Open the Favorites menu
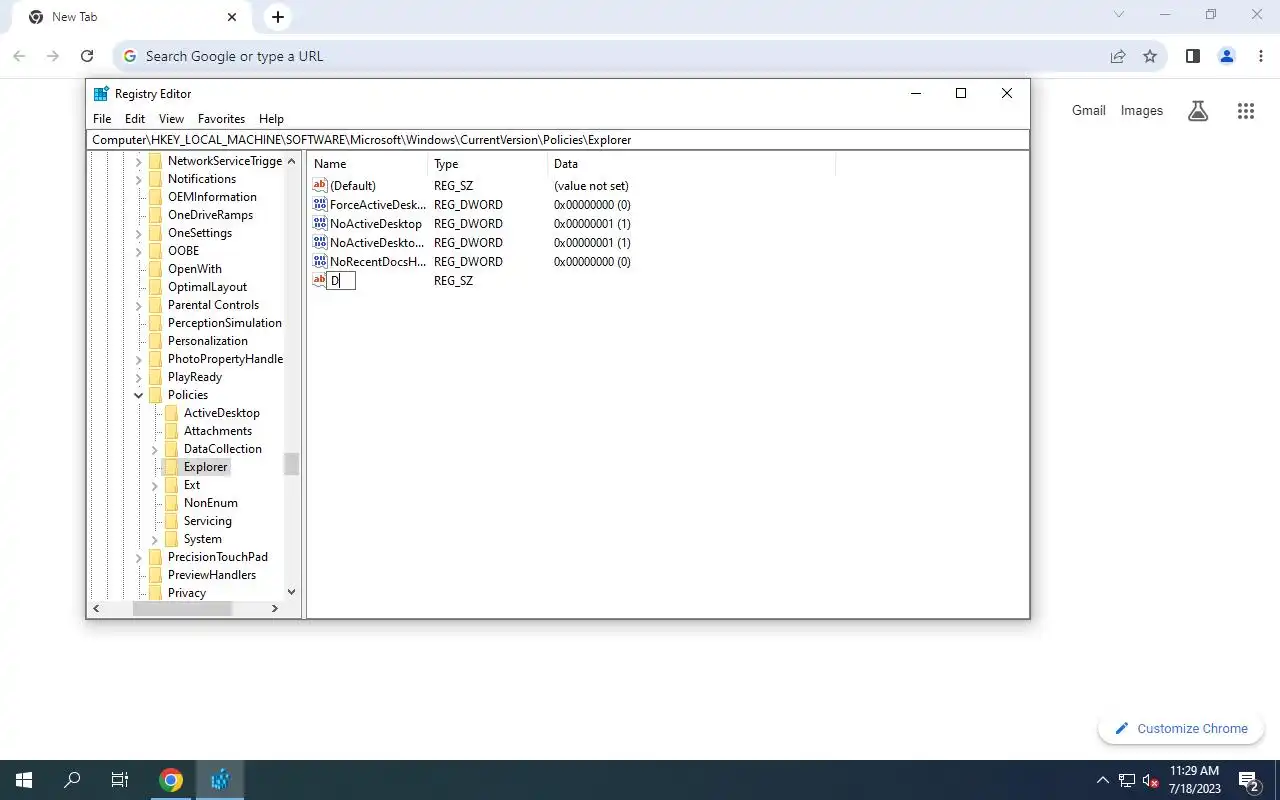 (221, 118)
